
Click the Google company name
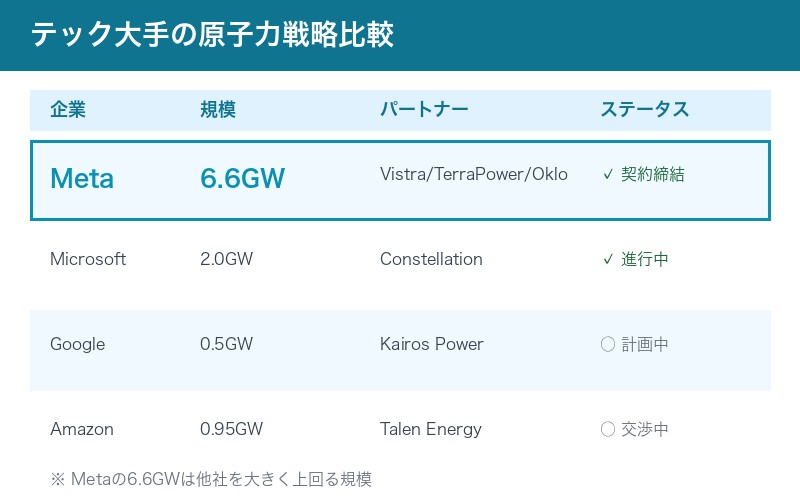click(77, 344)
